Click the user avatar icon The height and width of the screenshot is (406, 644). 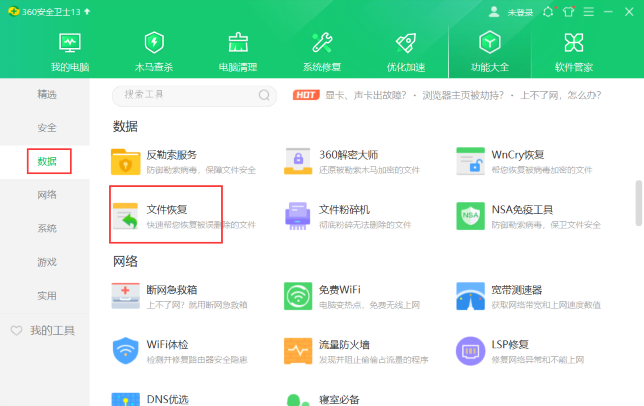[x=494, y=12]
